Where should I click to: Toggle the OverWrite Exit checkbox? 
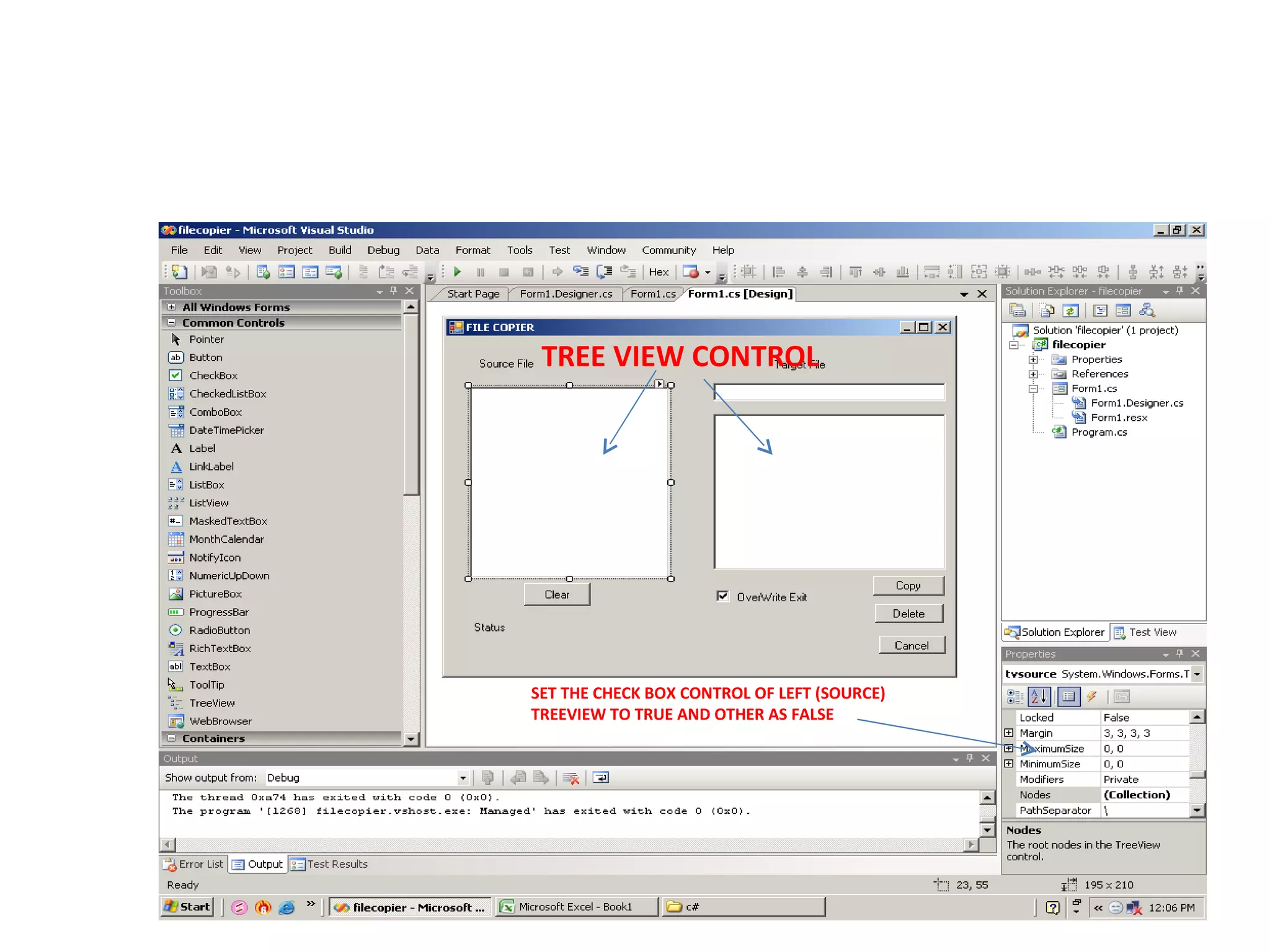click(x=723, y=596)
